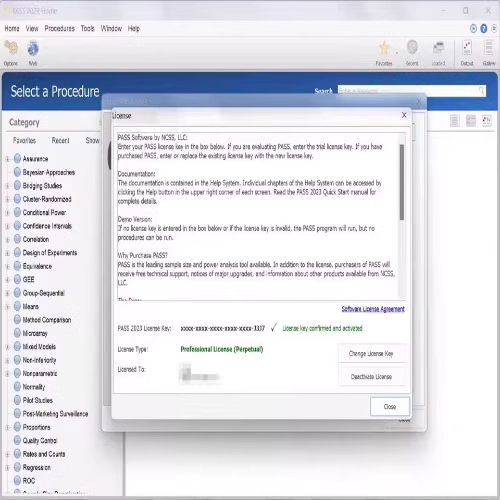Open the Home menu

click(x=12, y=29)
